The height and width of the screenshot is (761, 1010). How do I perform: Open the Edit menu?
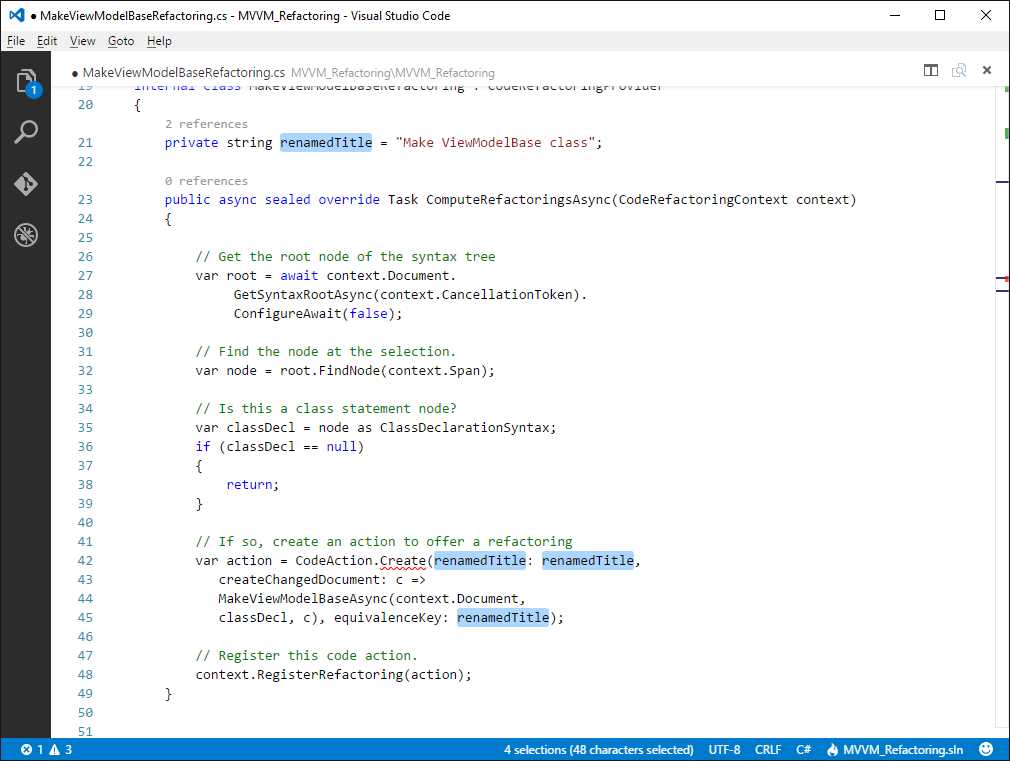click(47, 41)
